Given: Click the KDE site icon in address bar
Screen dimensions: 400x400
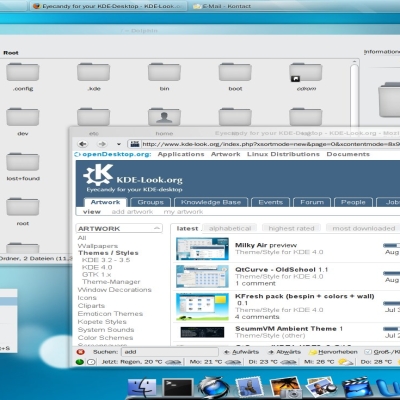Looking at the screenshot, I should point(135,144).
